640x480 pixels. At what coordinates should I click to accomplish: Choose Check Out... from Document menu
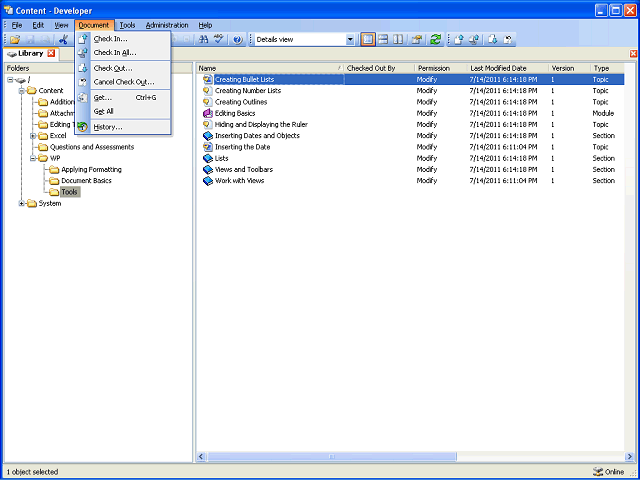[122, 68]
